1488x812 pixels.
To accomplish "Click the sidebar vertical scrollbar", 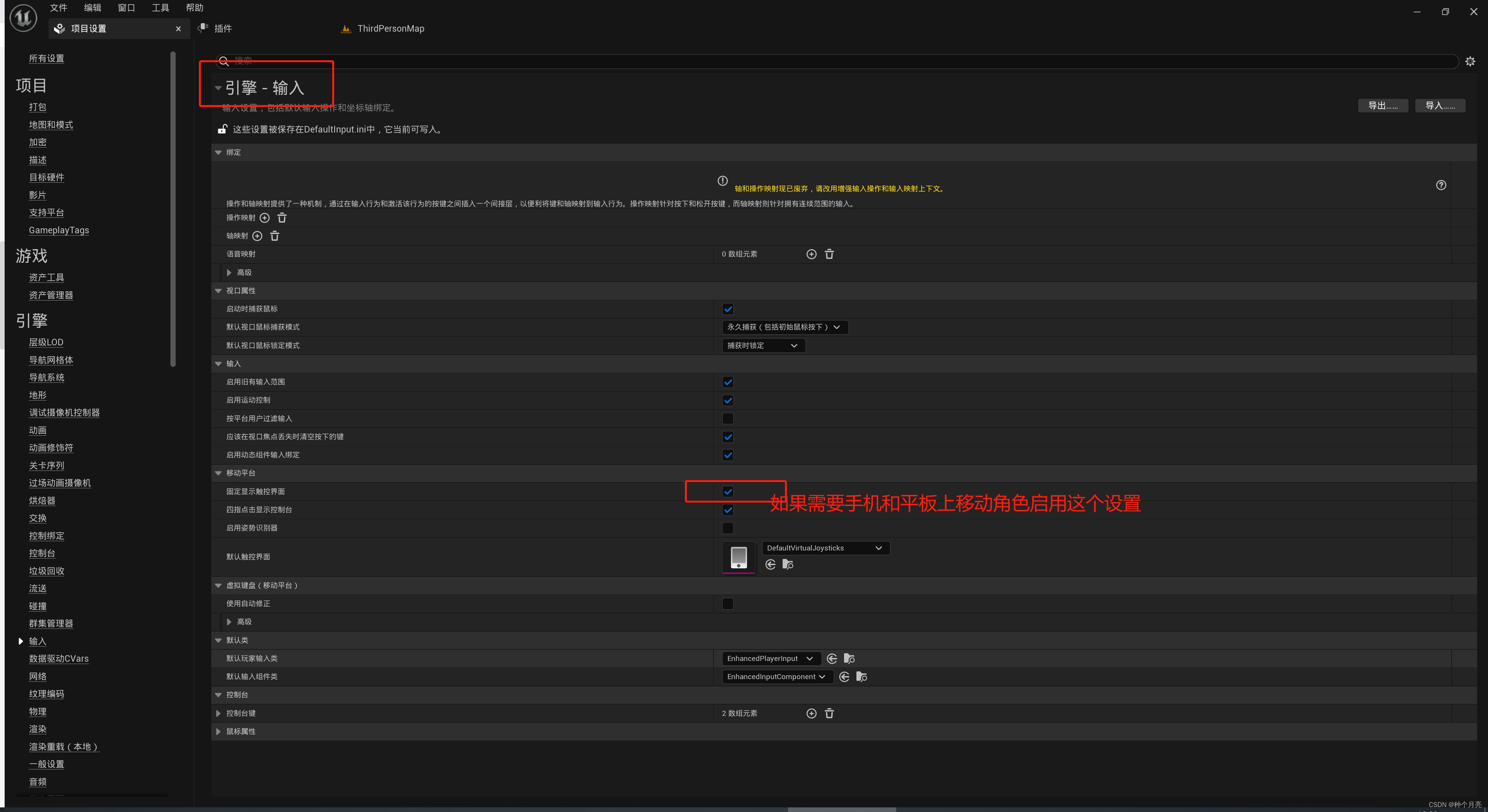I will click(173, 209).
